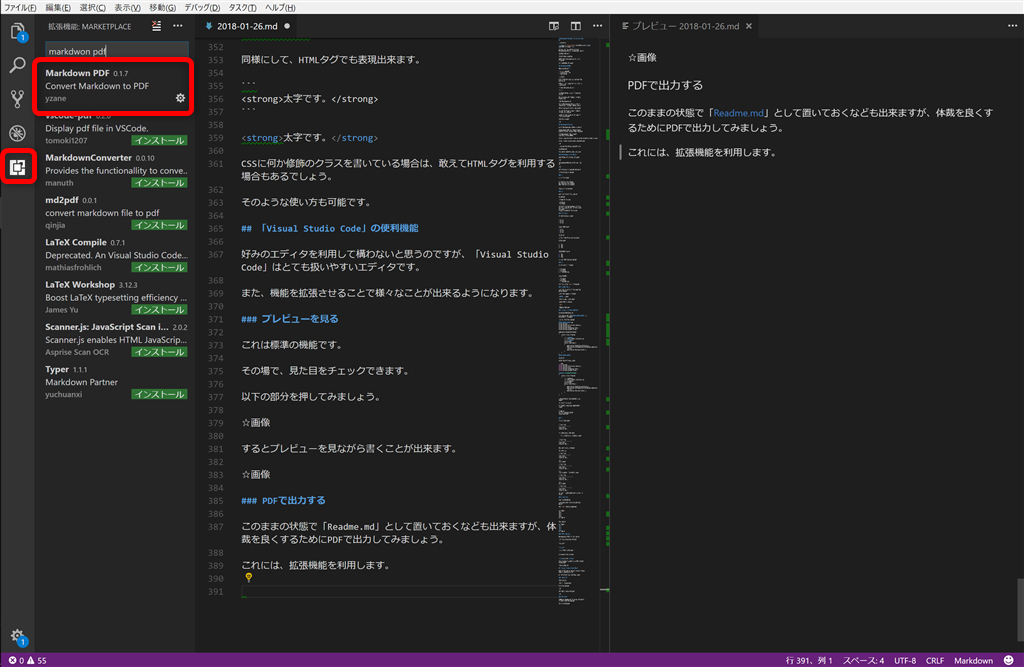Install the Typer extension
This screenshot has height=667, width=1024.
tap(159, 395)
